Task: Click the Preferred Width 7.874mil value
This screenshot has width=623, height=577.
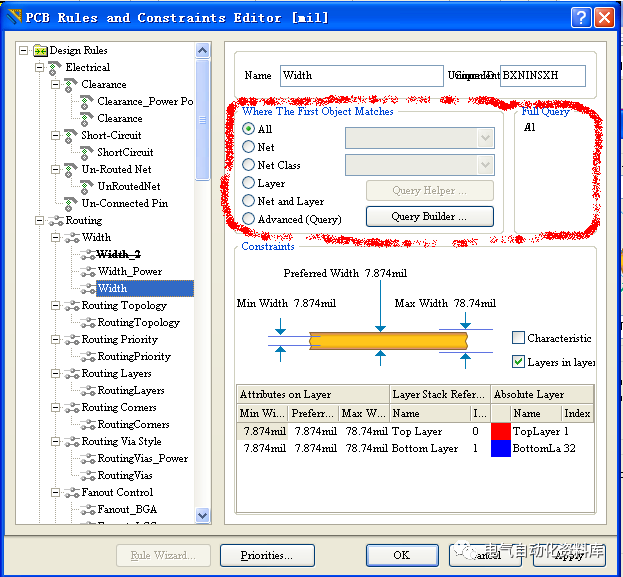Action: point(385,273)
